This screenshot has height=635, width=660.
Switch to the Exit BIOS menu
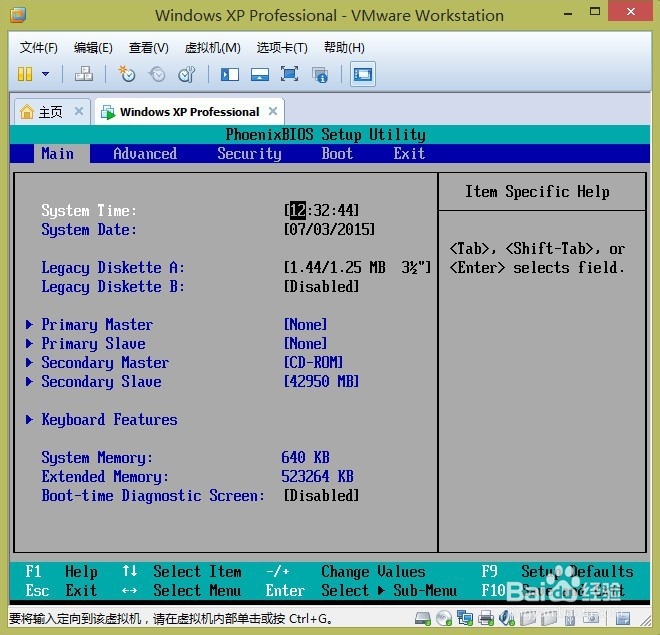coord(409,154)
